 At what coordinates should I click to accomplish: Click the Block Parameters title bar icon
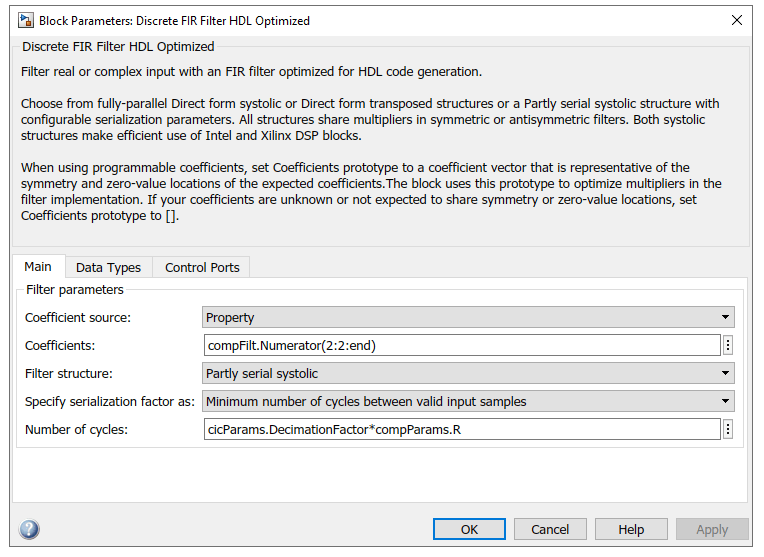21,20
